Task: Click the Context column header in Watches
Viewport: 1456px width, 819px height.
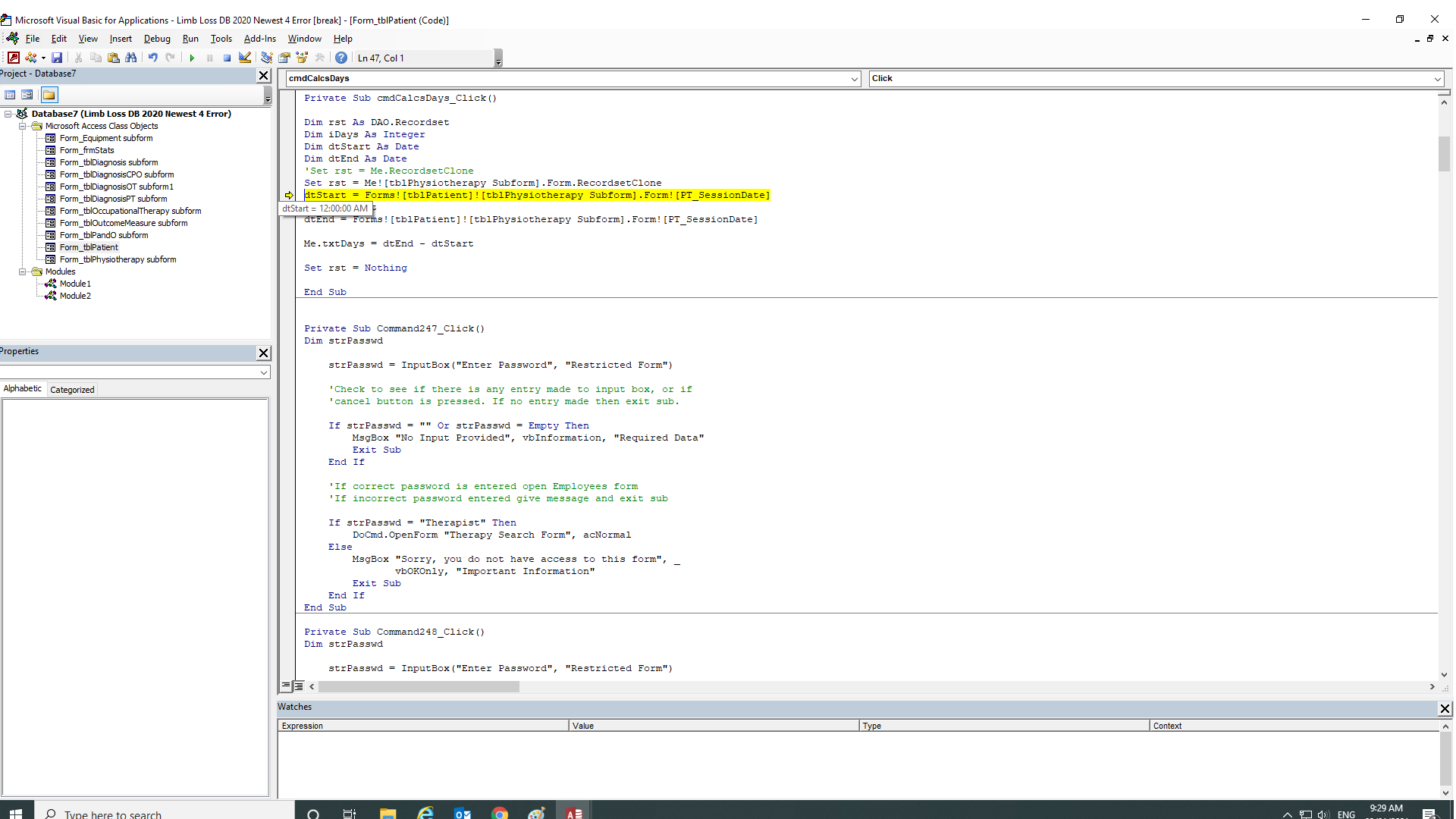Action: tap(1294, 726)
